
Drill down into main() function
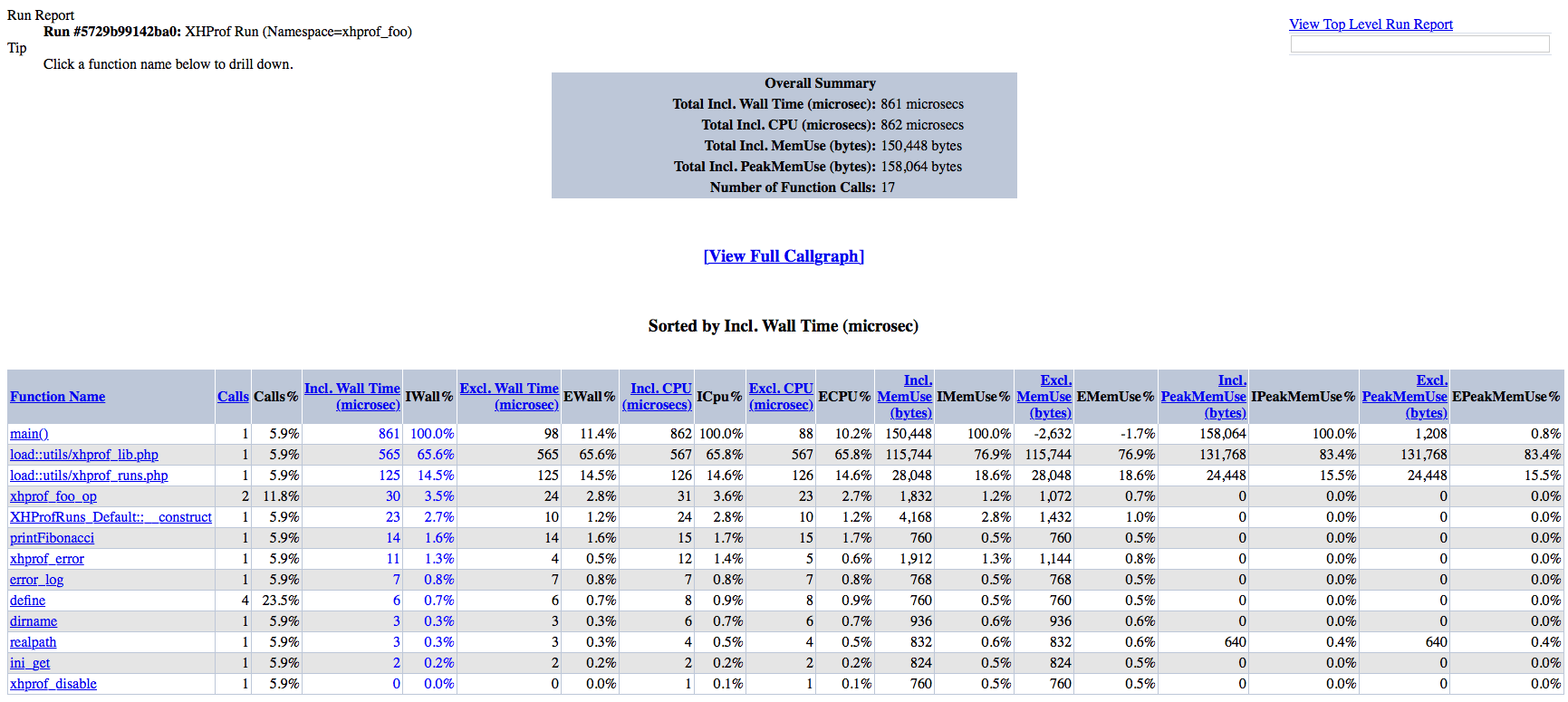coord(29,434)
